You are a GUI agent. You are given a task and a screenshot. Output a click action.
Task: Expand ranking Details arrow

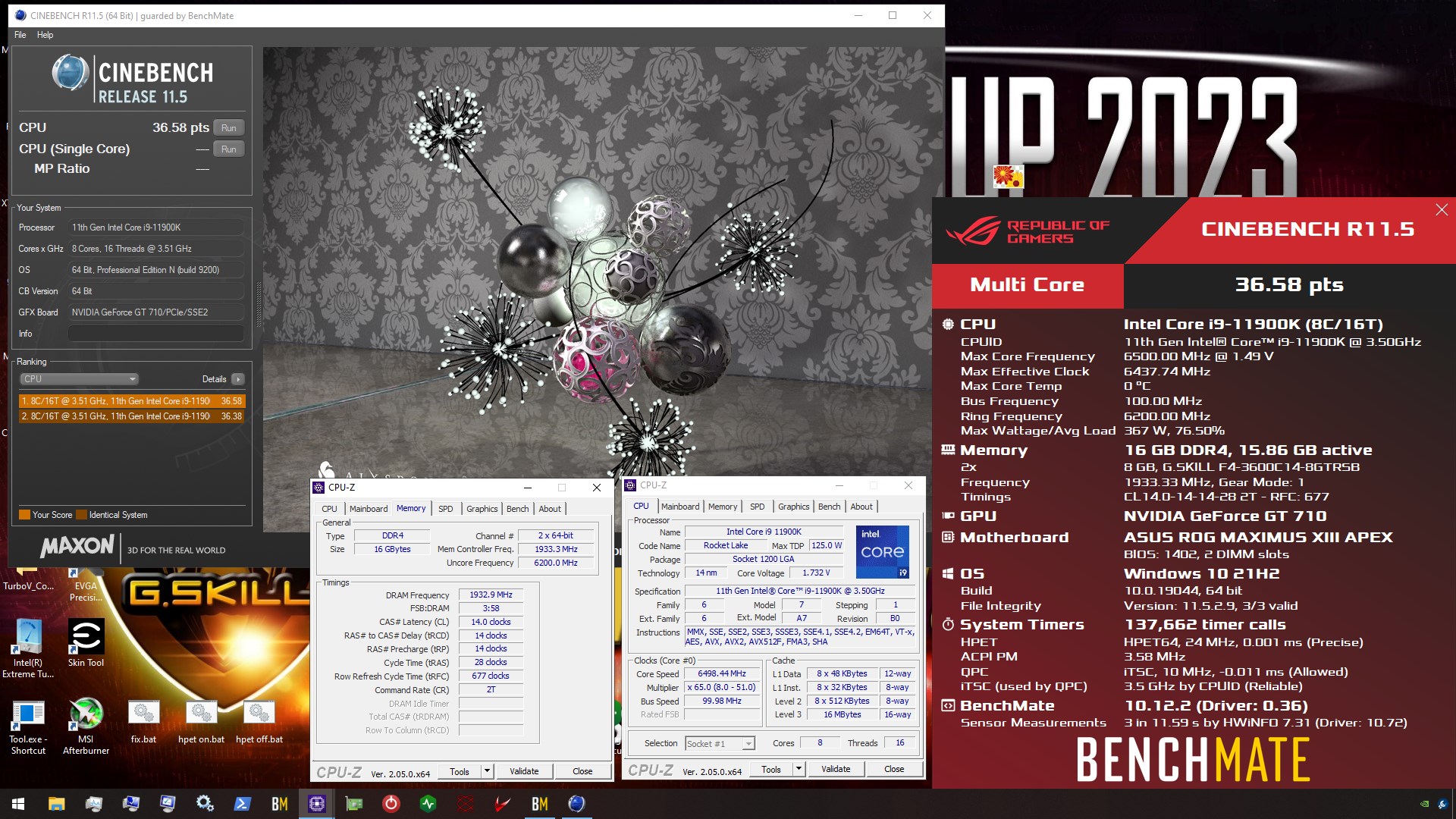[238, 379]
